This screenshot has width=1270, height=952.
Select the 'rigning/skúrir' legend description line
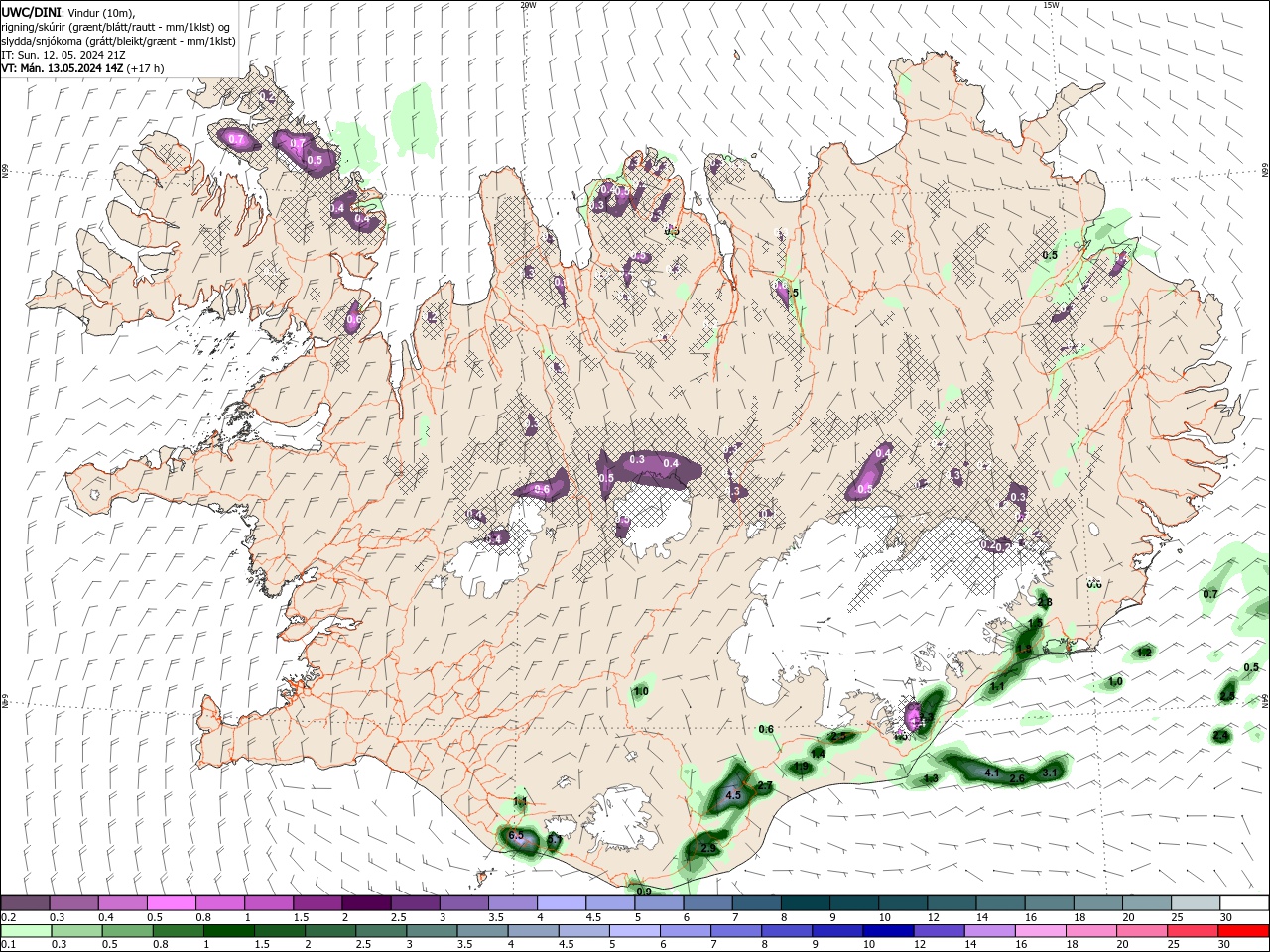[116, 26]
